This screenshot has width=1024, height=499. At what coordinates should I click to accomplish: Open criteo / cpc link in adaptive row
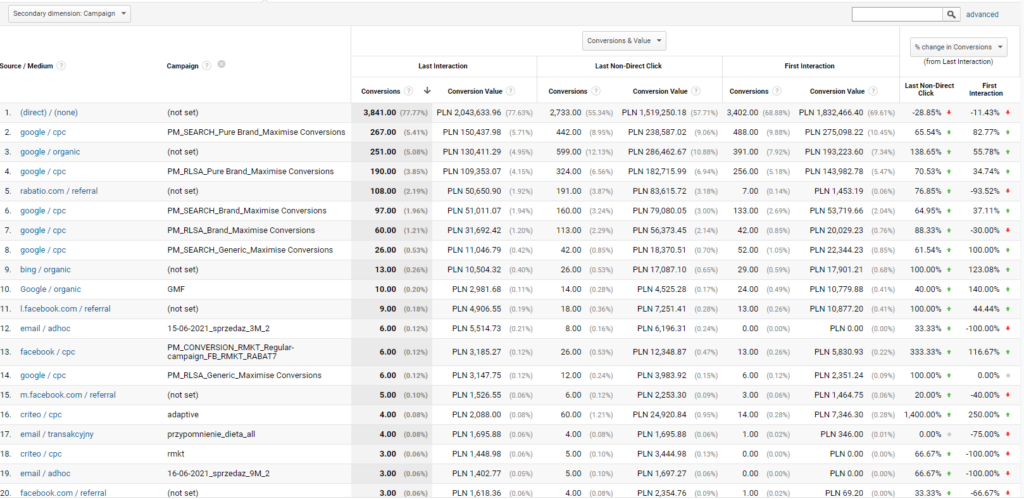click(40, 414)
